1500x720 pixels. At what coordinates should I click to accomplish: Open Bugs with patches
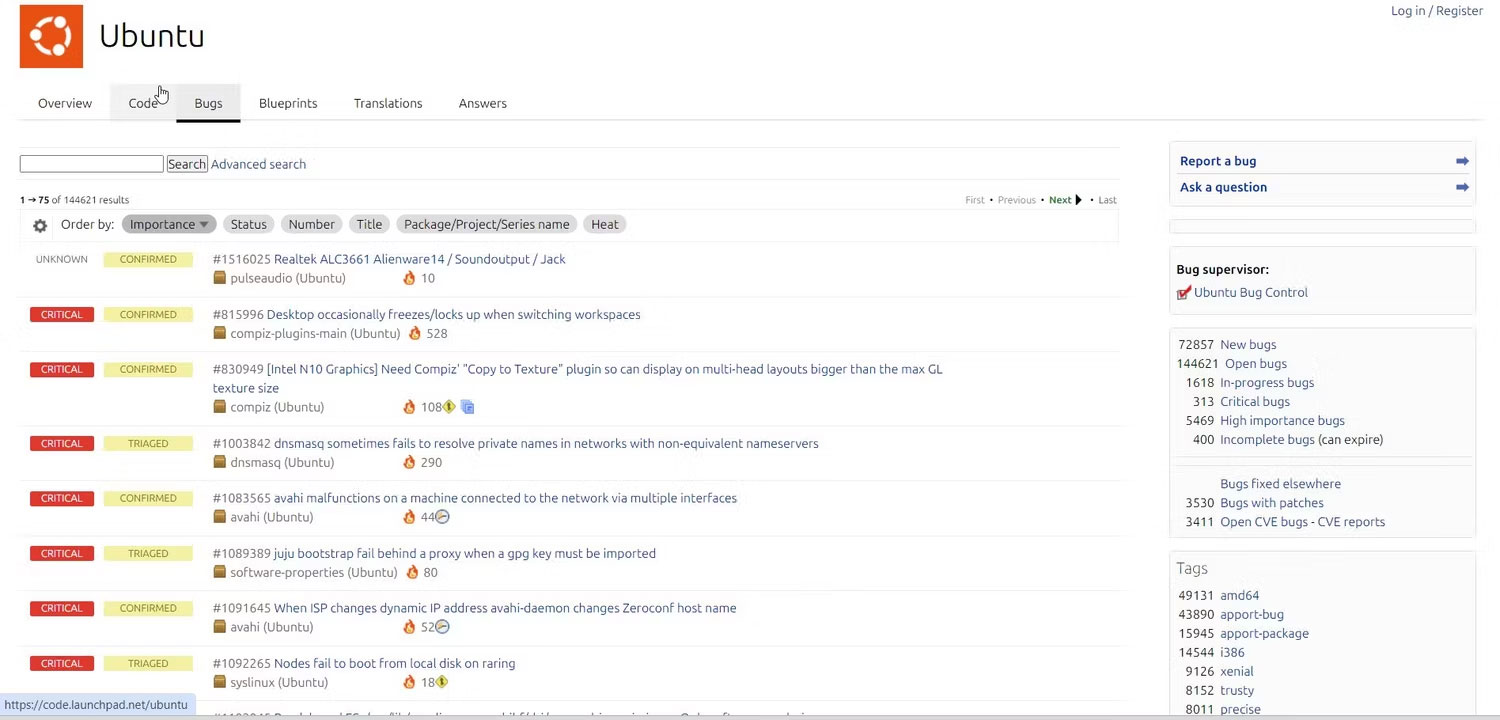coord(1272,503)
